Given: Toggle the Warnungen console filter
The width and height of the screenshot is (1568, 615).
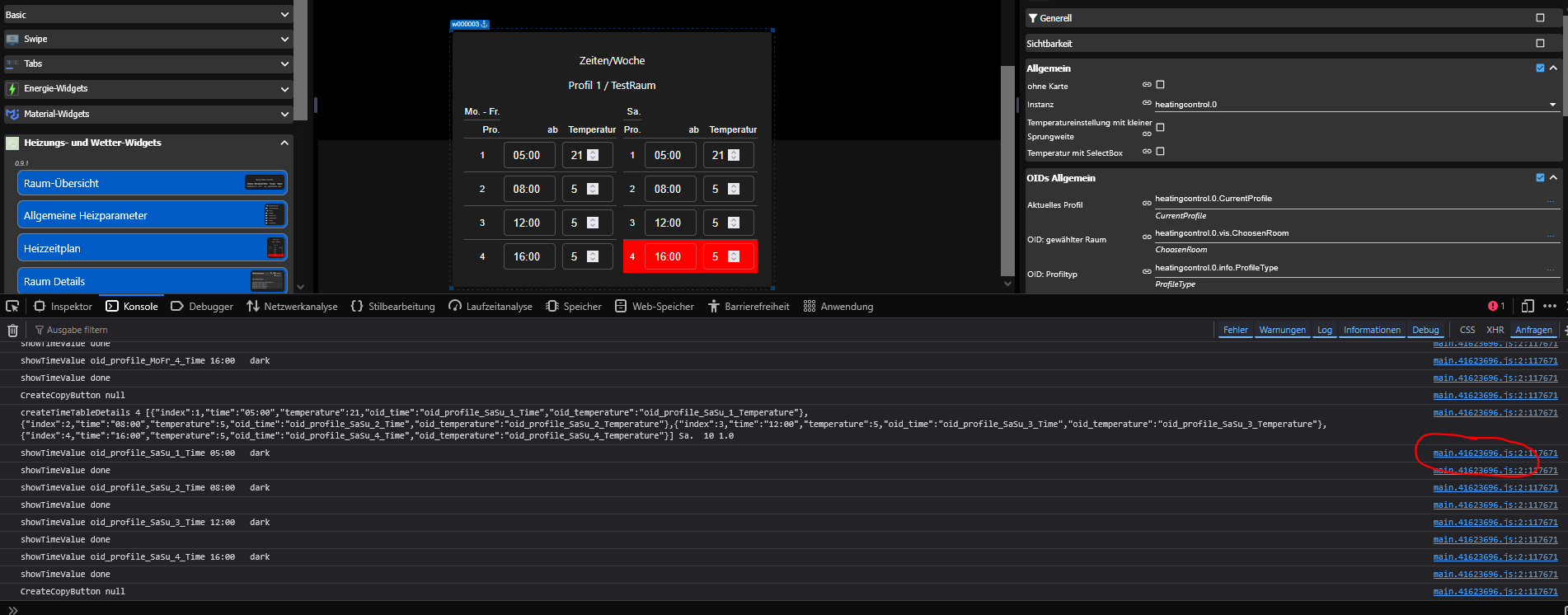Looking at the screenshot, I should tap(1282, 330).
